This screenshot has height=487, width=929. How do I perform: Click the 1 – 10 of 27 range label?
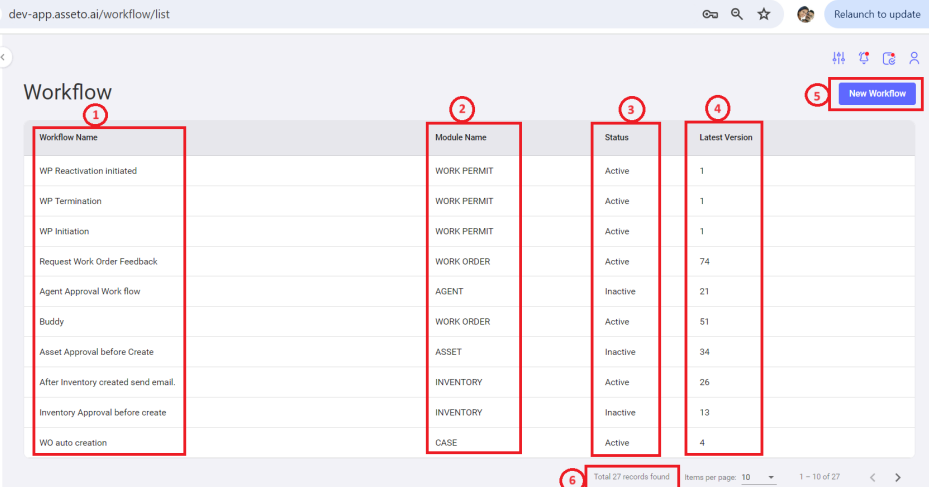[819, 477]
